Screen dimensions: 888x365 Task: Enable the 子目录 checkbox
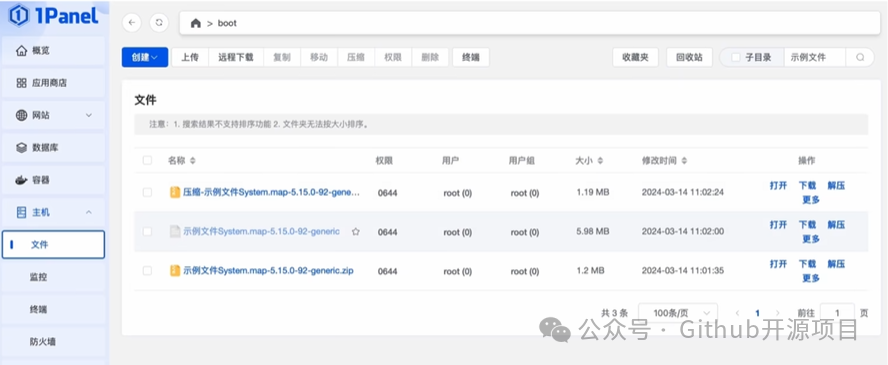pyautogui.click(x=736, y=57)
